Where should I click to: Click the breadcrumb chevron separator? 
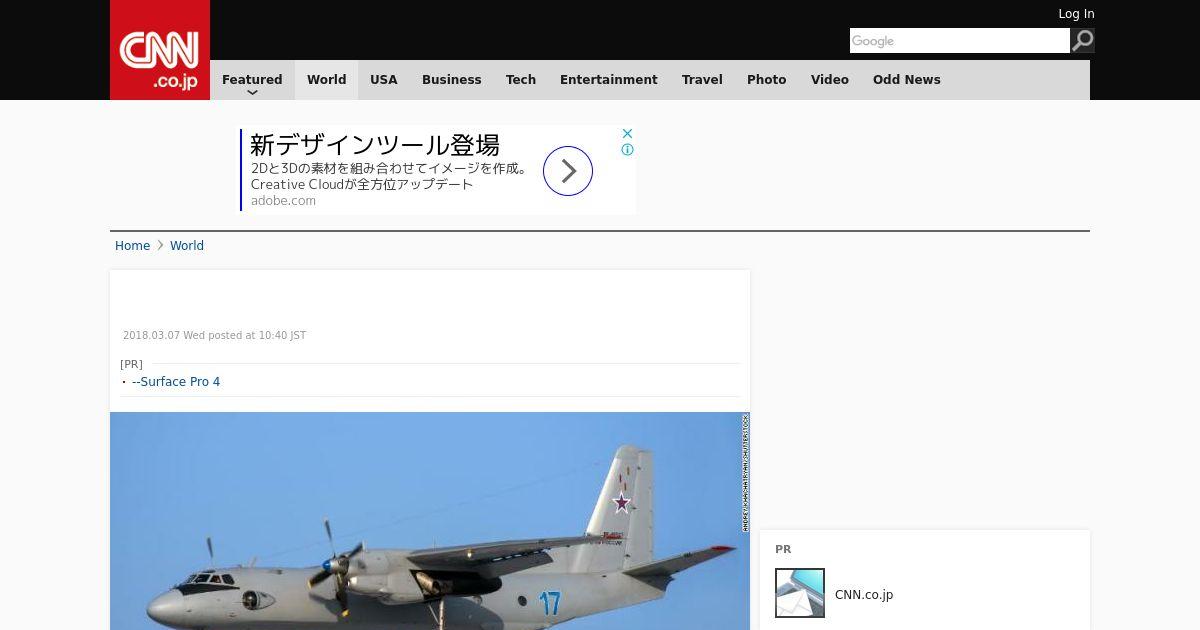click(x=160, y=245)
